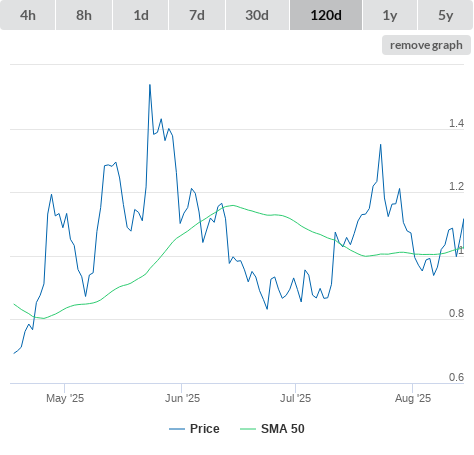Click the Jun '25 axis label

pos(182,398)
